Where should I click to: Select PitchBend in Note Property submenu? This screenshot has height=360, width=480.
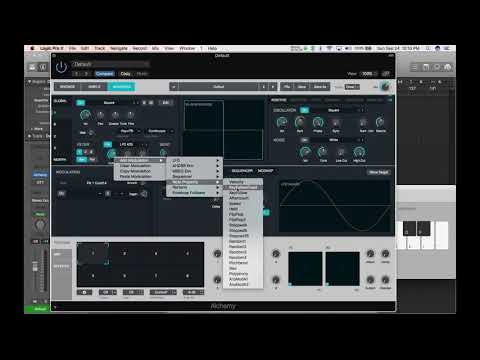pyautogui.click(x=243, y=263)
